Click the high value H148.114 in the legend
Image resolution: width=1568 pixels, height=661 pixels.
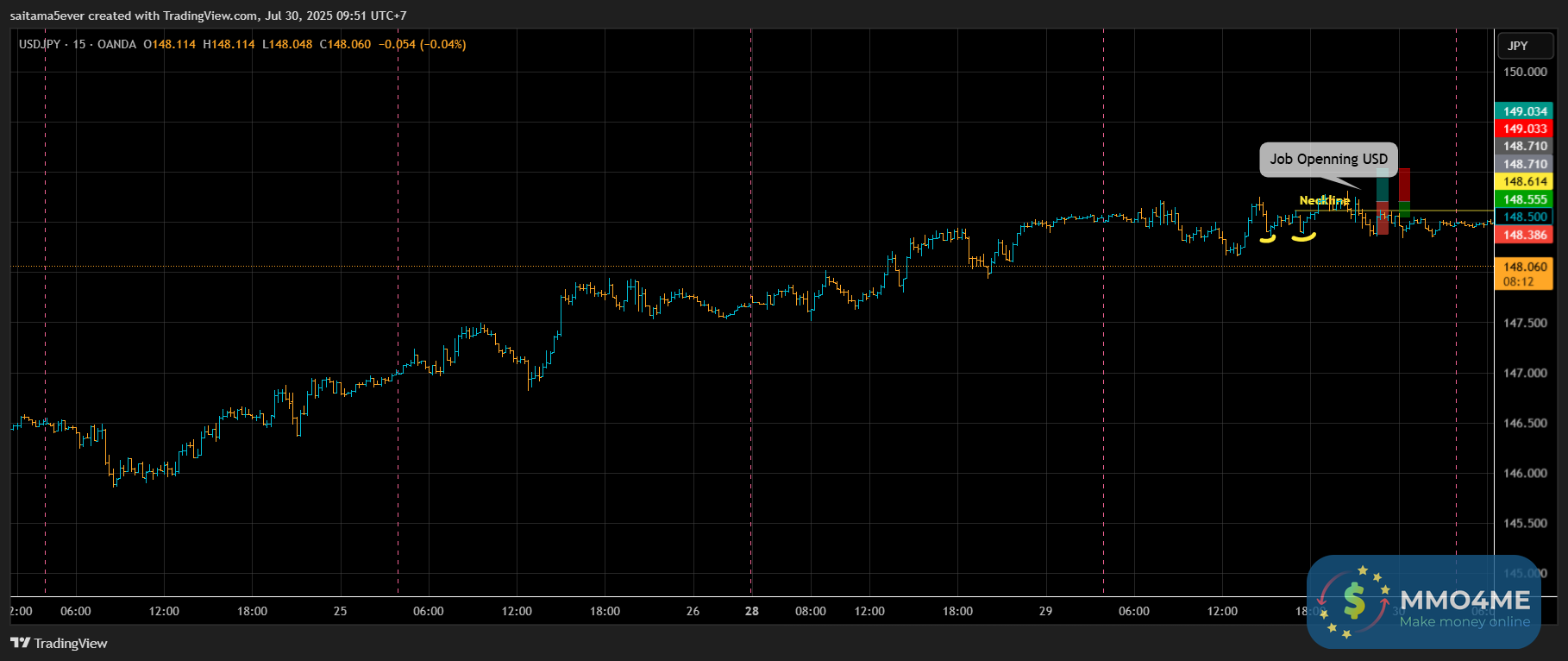(229, 44)
